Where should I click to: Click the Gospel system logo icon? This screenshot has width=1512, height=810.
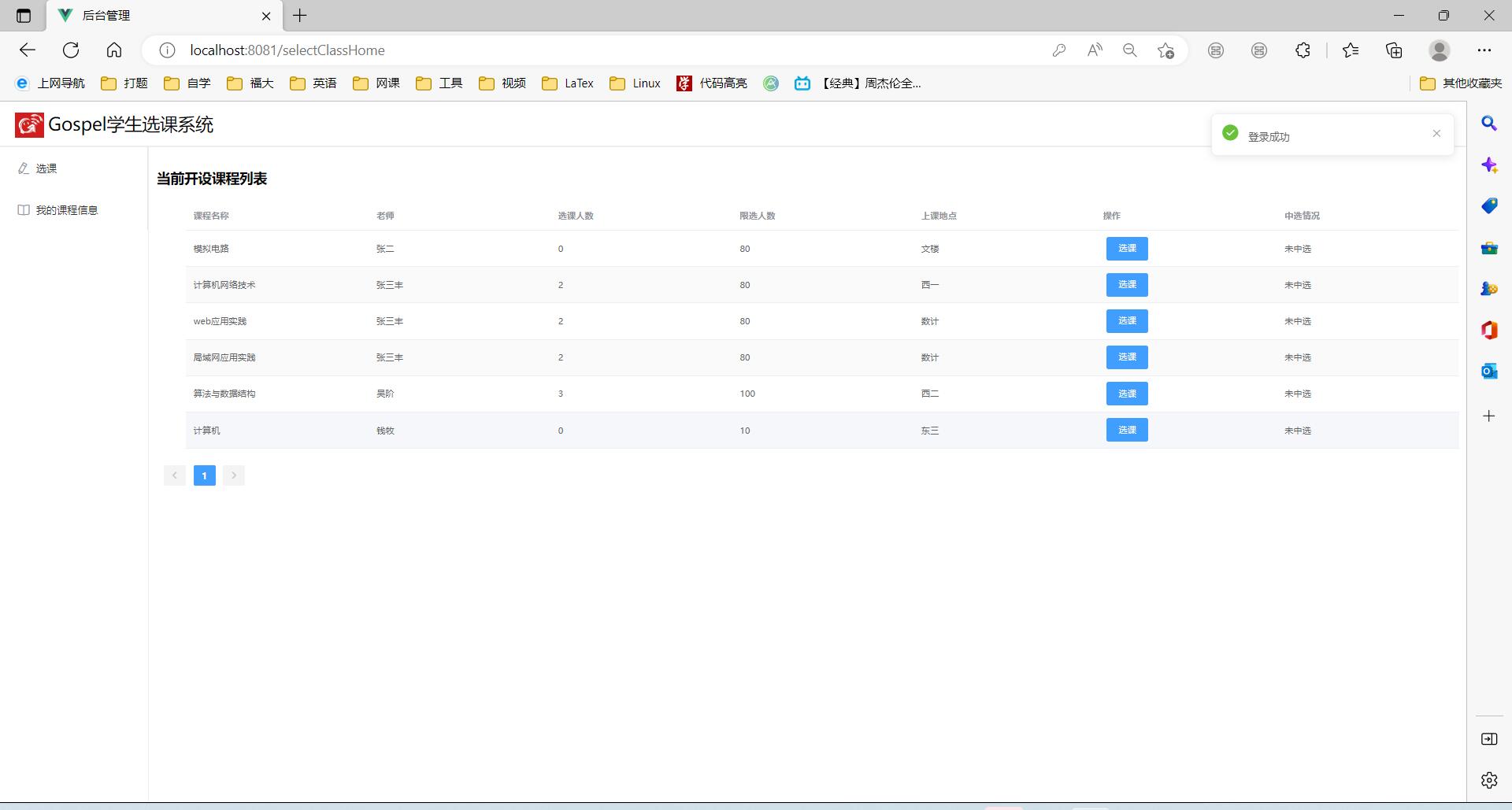29,124
